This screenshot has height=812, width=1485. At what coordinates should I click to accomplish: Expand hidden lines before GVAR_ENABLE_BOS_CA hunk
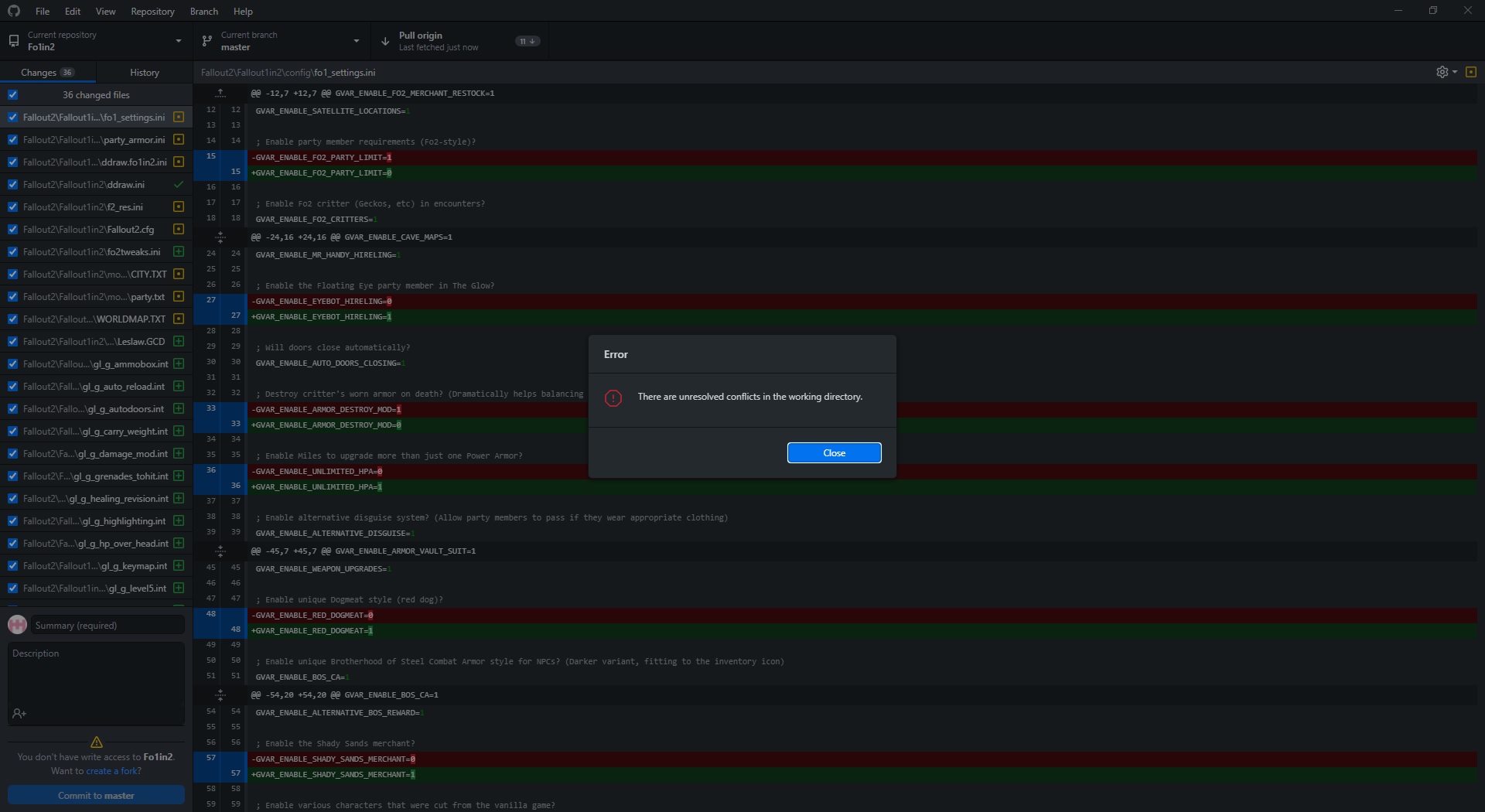220,694
